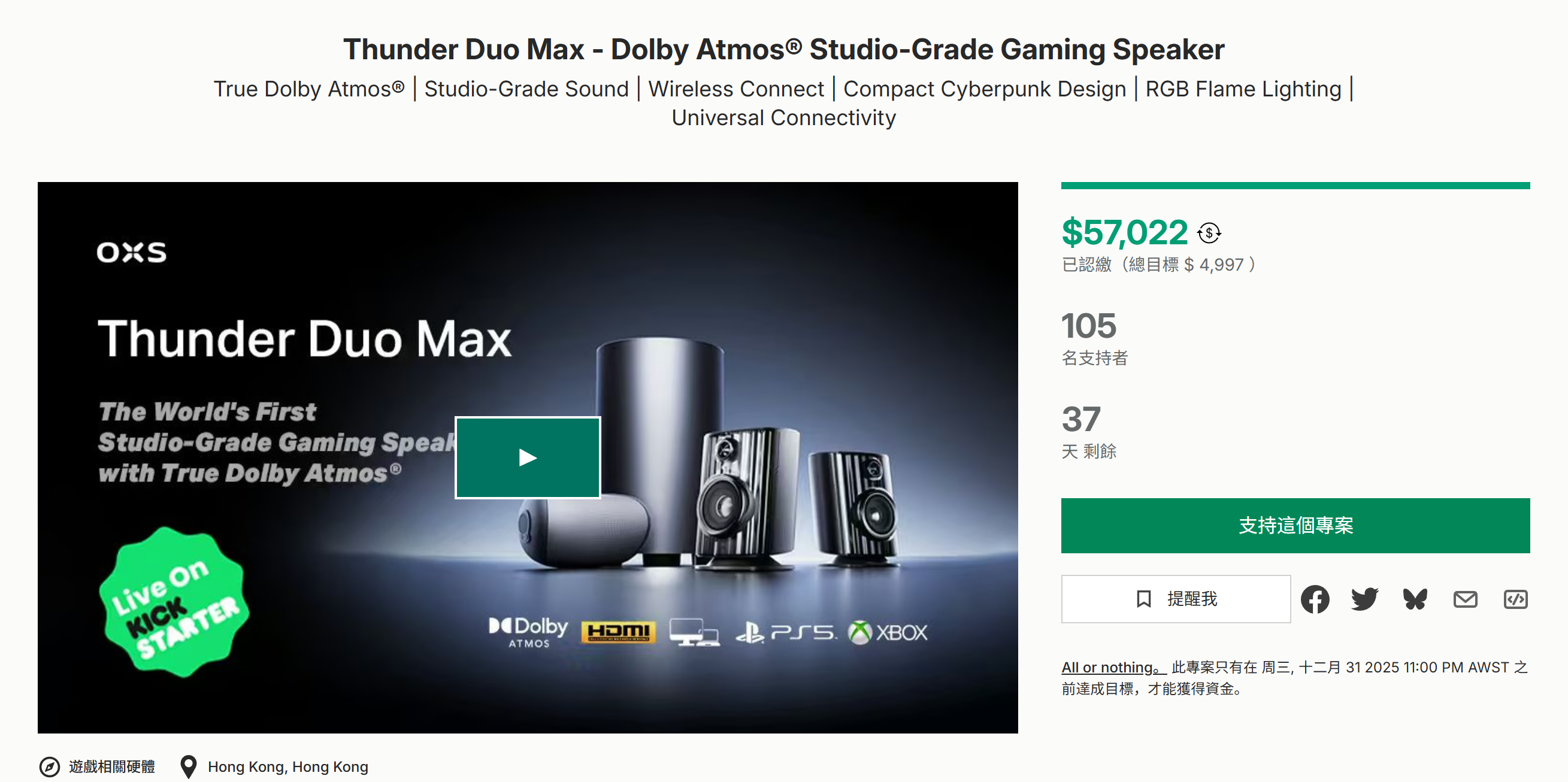The width and height of the screenshot is (1568, 782).
Task: Share the project on Twitter
Action: (x=1365, y=599)
